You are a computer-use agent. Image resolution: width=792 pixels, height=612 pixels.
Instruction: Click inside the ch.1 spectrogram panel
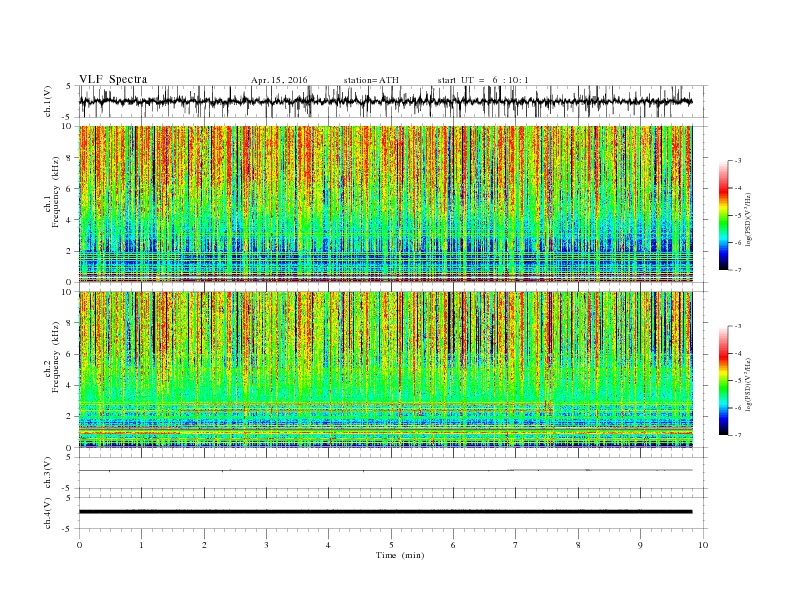(x=385, y=204)
